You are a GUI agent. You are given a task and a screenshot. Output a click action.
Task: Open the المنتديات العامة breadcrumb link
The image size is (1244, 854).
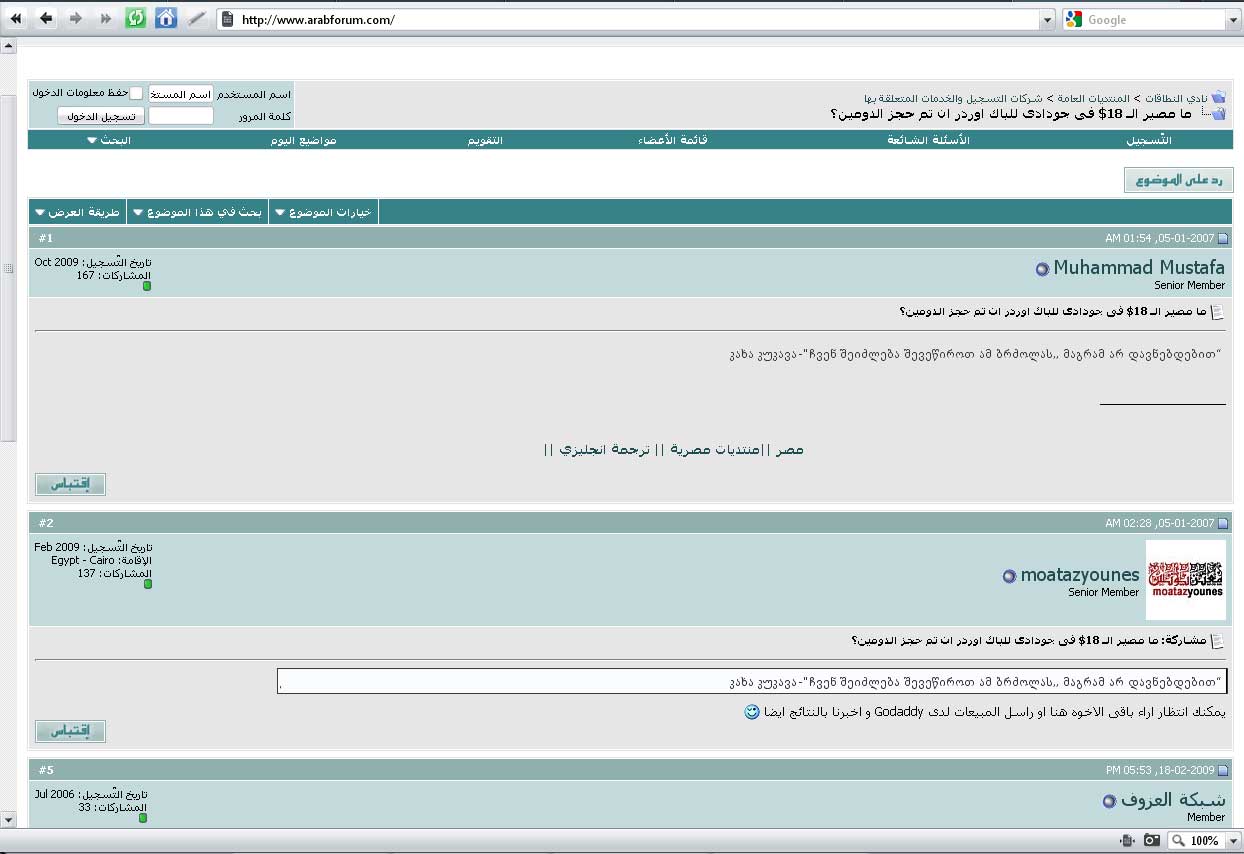tap(1095, 98)
